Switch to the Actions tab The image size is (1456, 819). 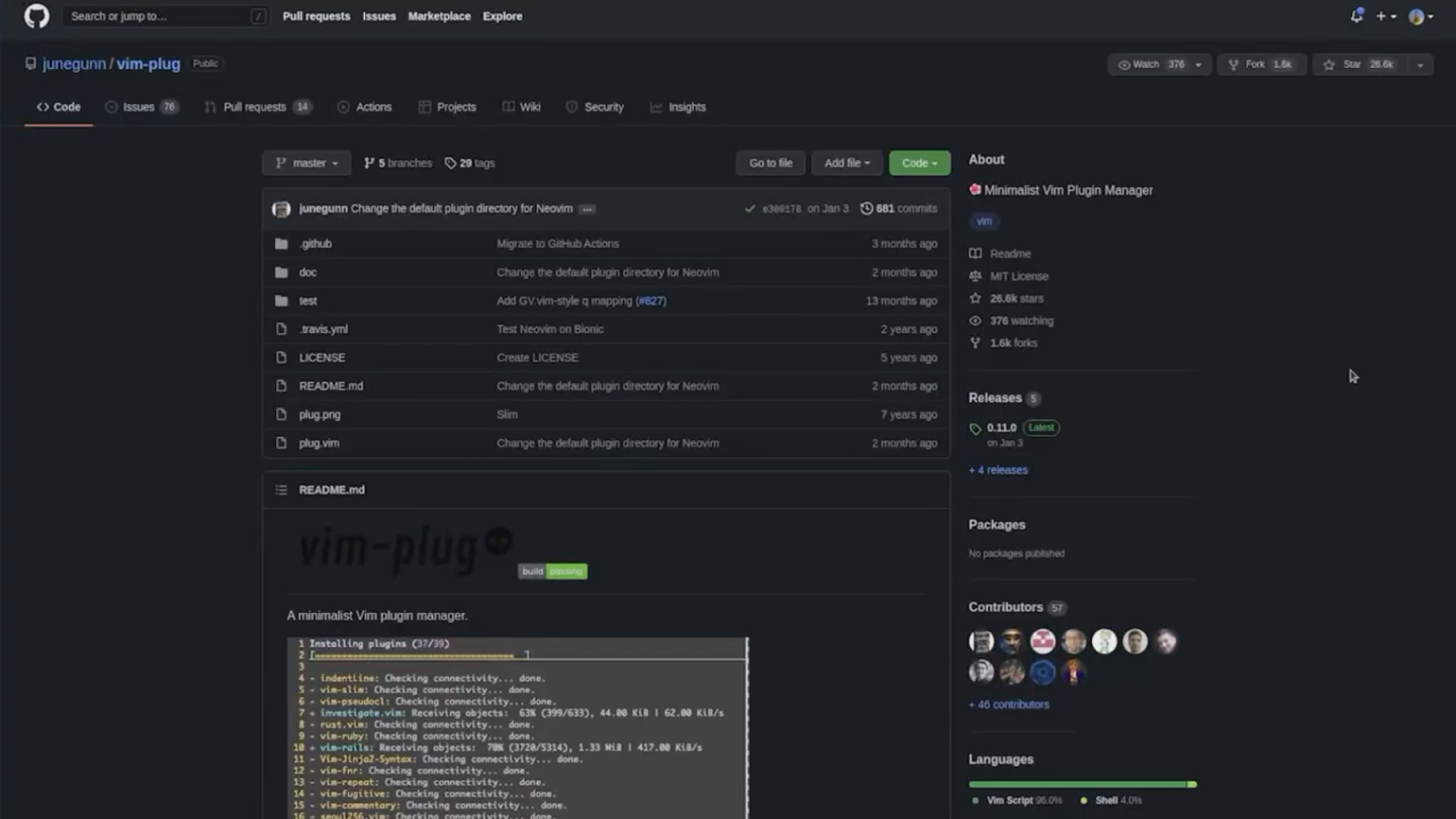click(364, 107)
